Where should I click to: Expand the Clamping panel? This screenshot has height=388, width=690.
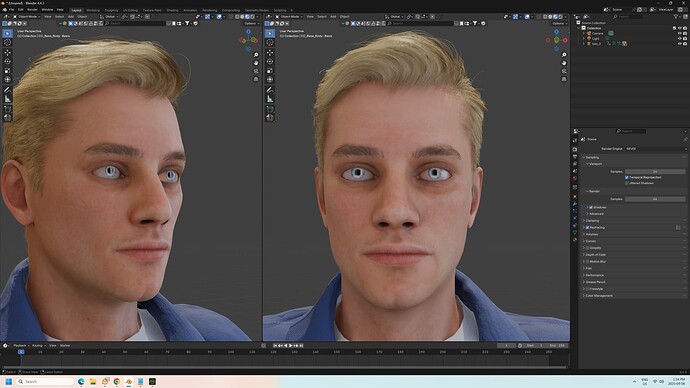coord(592,221)
